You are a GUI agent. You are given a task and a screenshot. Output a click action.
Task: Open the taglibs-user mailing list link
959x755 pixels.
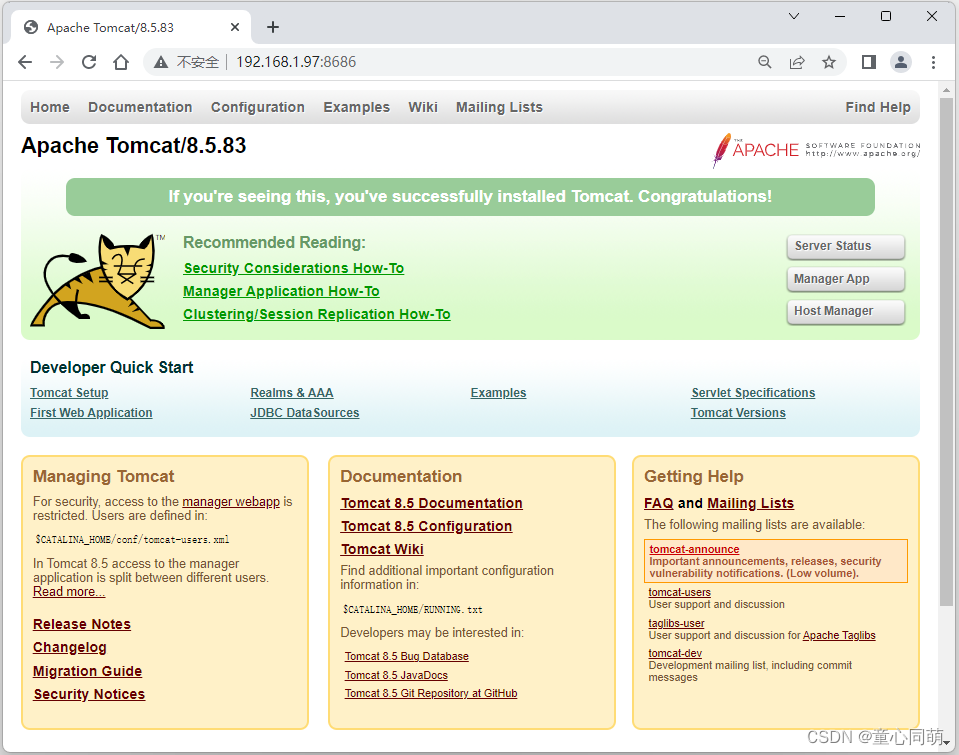click(676, 623)
